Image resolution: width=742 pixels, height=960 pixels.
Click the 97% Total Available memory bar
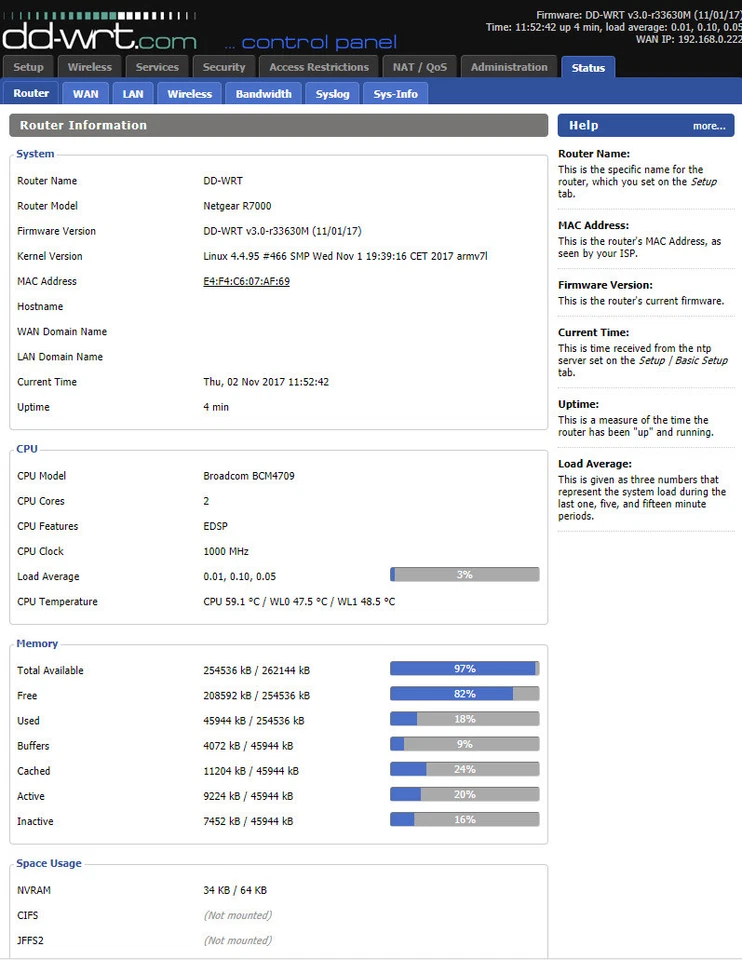[464, 668]
